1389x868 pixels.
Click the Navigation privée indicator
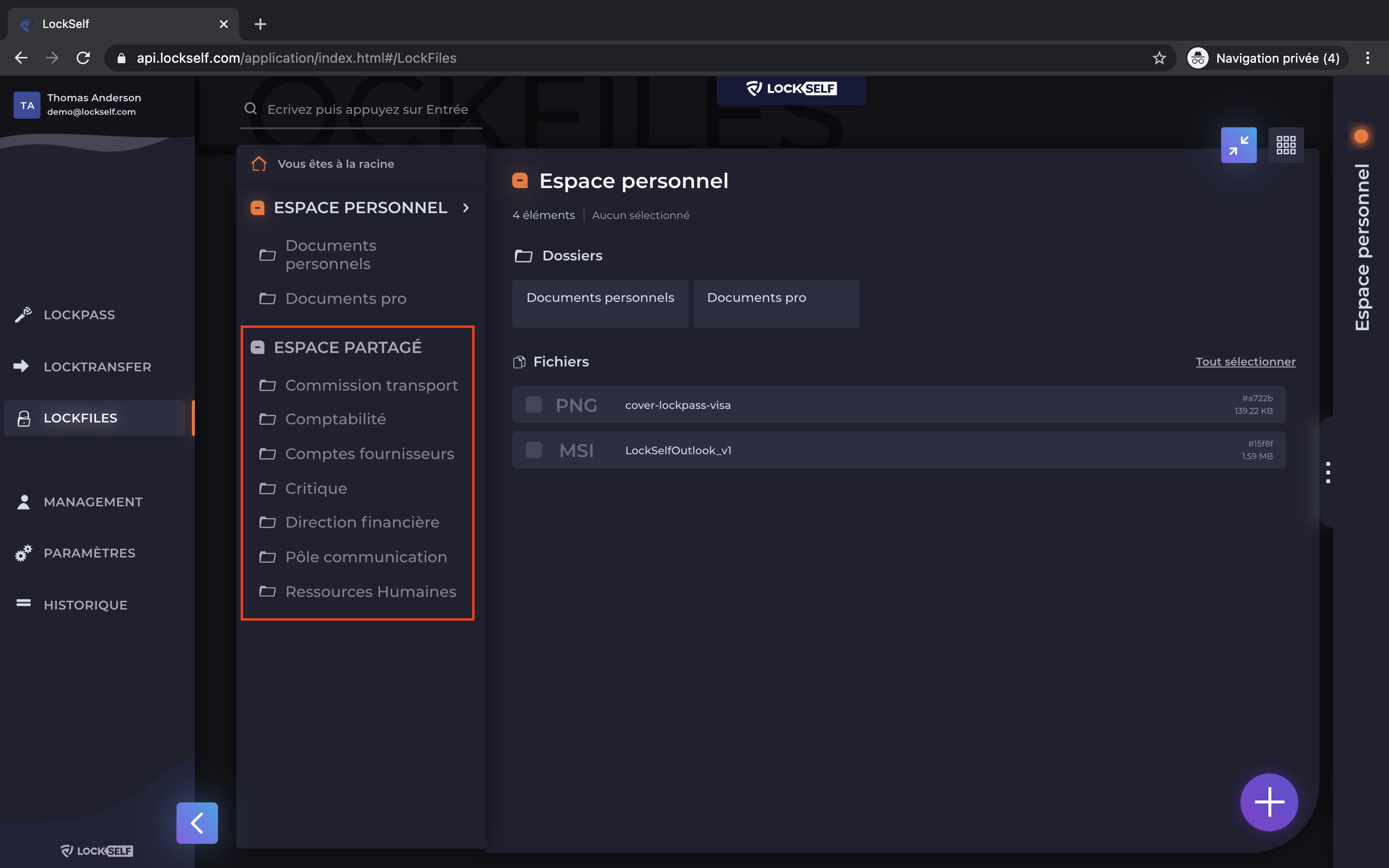(1267, 58)
